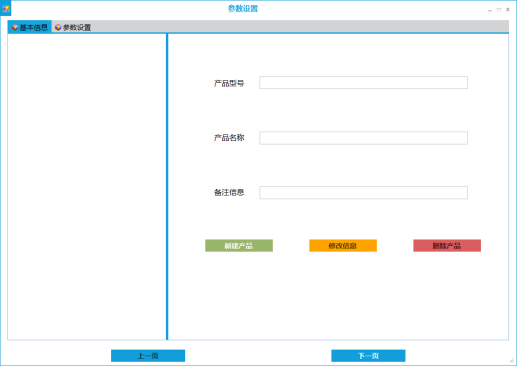The height and width of the screenshot is (366, 517).
Task: Click the red 删除产品 button
Action: coord(447,246)
